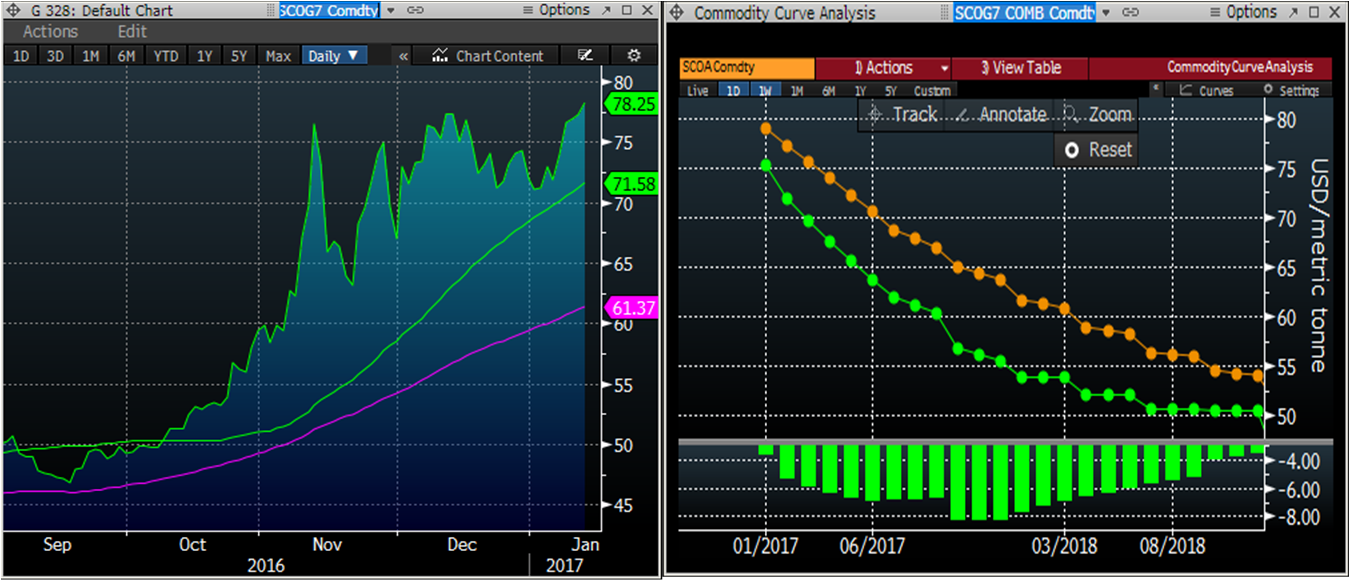Click the SCOA Comdty orange input field
This screenshot has height=580, width=1349.
(746, 68)
